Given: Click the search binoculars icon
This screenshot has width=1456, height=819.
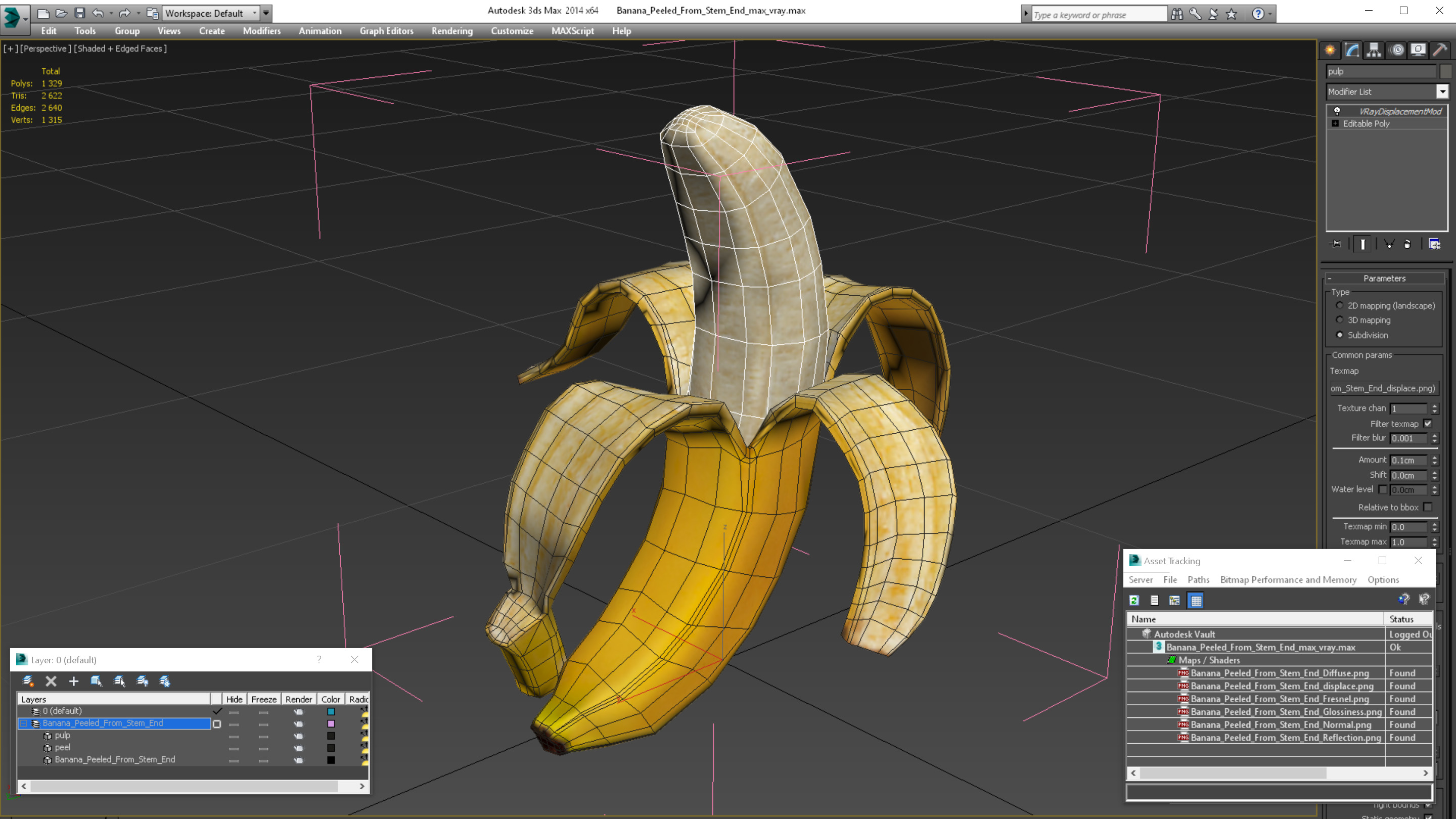Looking at the screenshot, I should (1177, 14).
